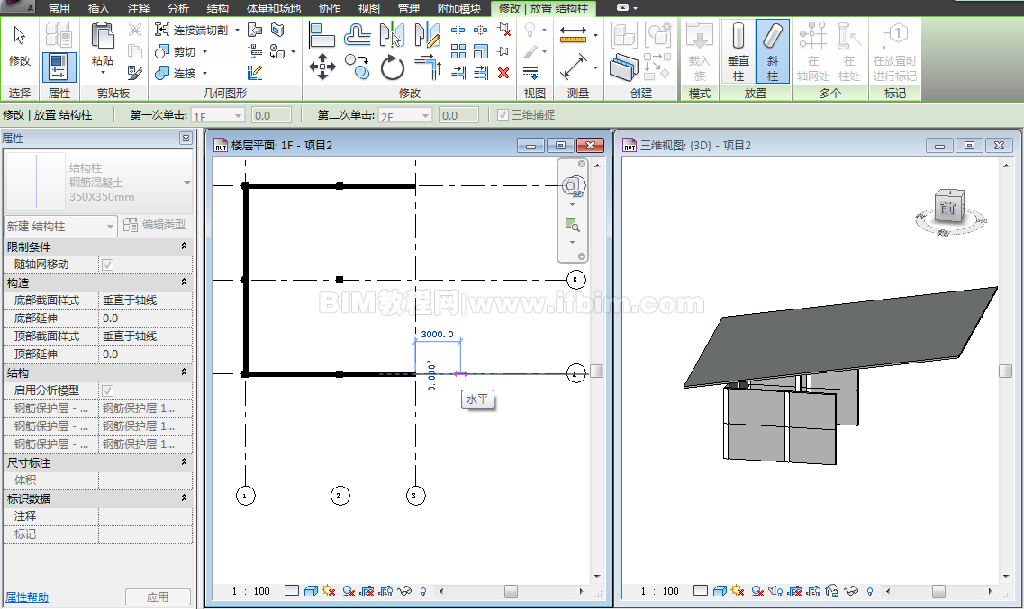Image resolution: width=1024 pixels, height=609 pixels.
Task: Click the 1:100 view scale in floor plan
Action: coord(251,591)
